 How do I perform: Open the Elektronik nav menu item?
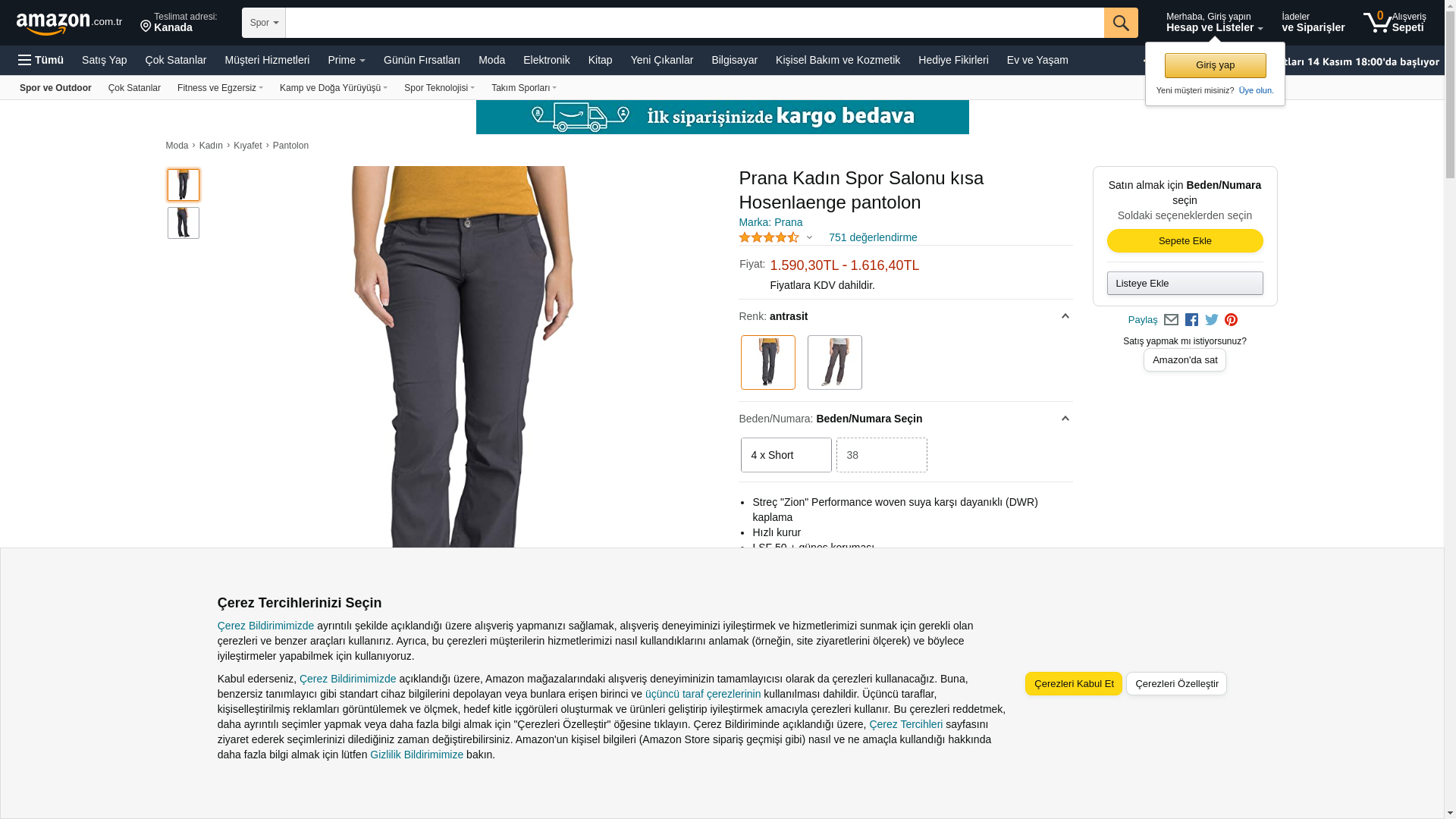(x=546, y=60)
